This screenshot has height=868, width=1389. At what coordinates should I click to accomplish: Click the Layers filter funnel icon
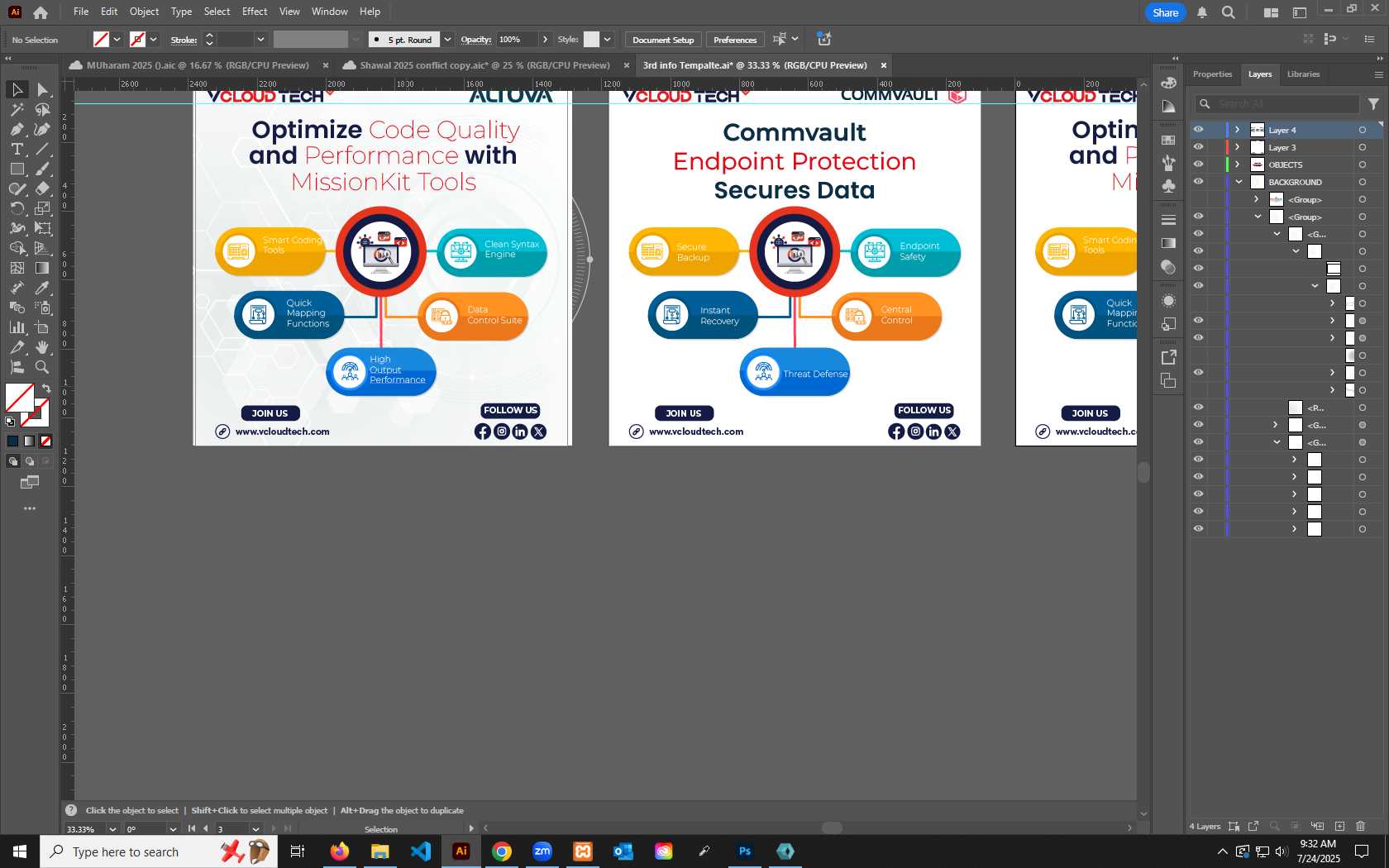1373,104
